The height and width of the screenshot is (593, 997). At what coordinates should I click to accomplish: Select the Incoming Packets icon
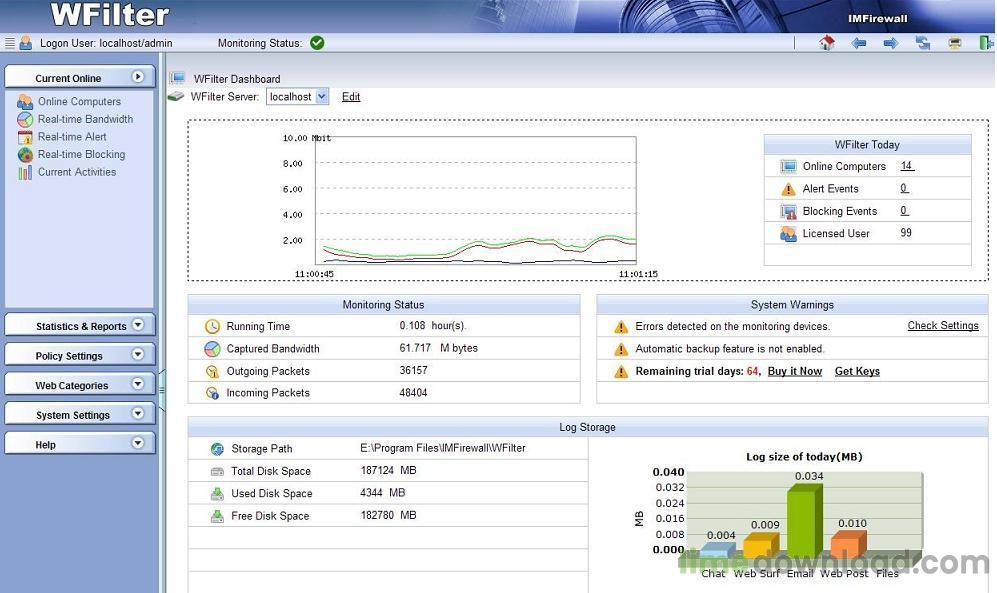click(212, 393)
